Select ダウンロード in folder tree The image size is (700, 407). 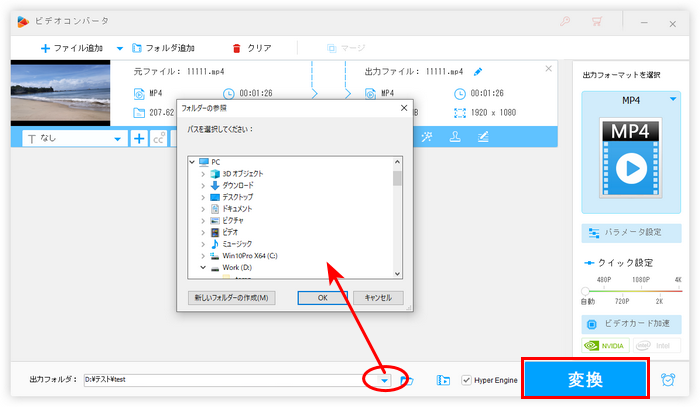pos(238,185)
